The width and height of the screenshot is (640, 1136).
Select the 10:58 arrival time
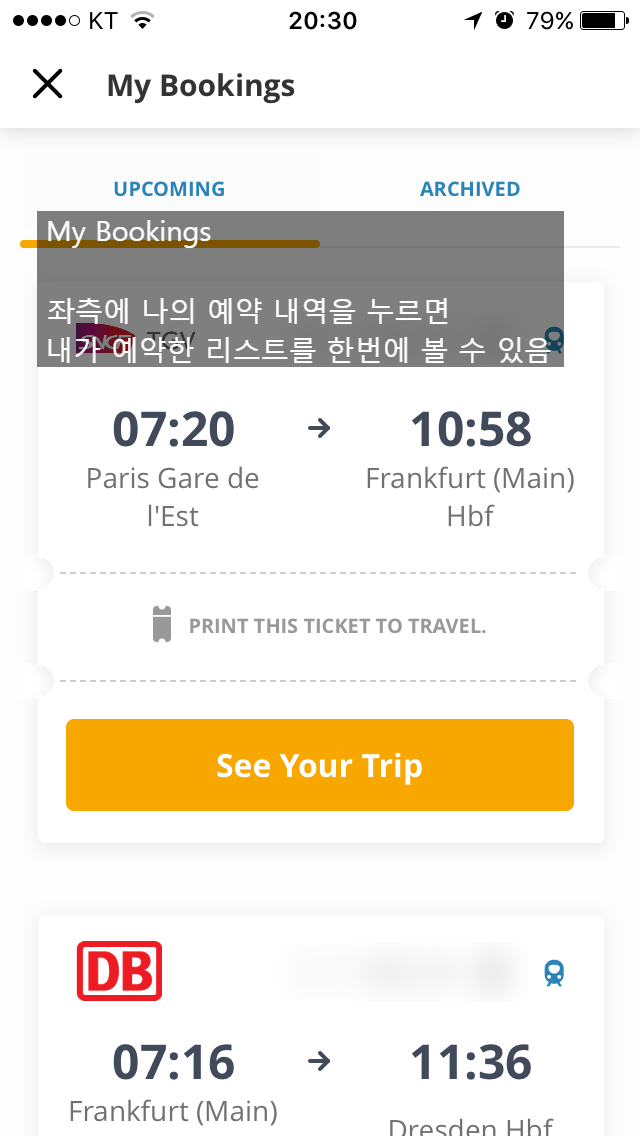pos(470,429)
